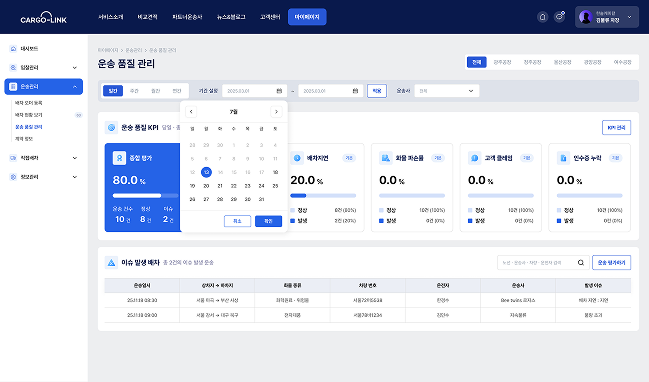The image size is (649, 382).
Task: Click the KPI 관리 button
Action: 616,127
